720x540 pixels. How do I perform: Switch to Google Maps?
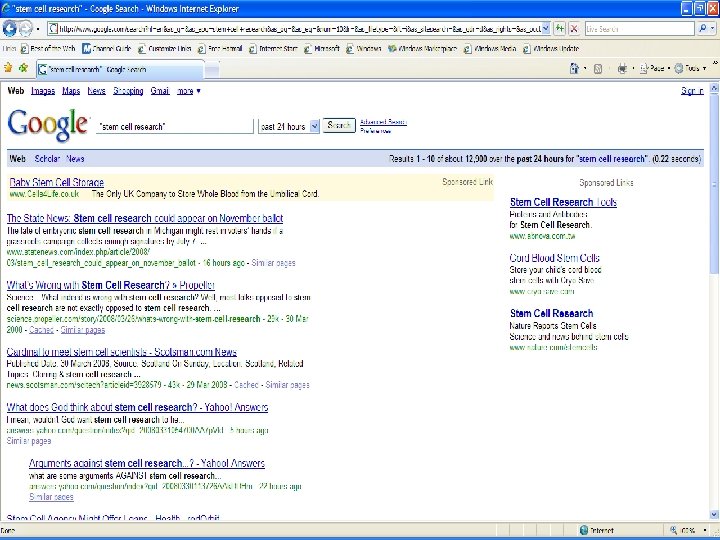(x=71, y=91)
